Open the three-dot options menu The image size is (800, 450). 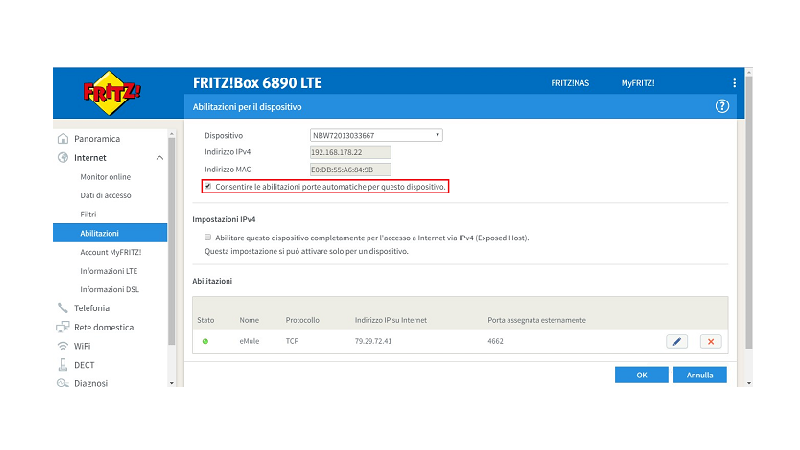734,83
